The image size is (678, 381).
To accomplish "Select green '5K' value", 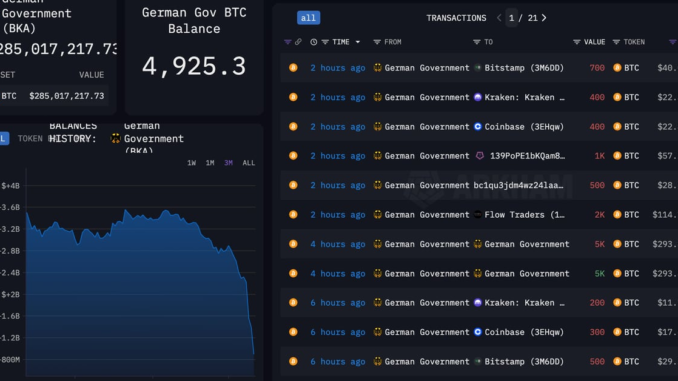I will point(600,273).
